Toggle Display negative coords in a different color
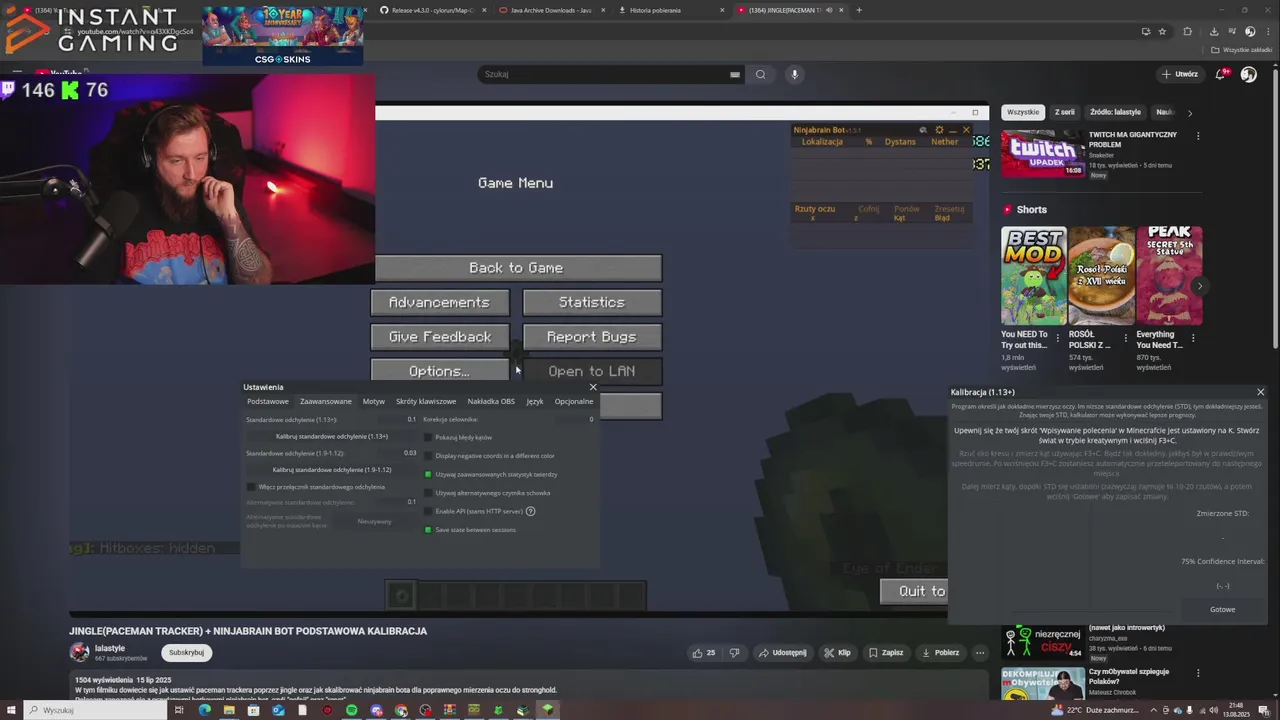The image size is (1280, 720). [428, 456]
